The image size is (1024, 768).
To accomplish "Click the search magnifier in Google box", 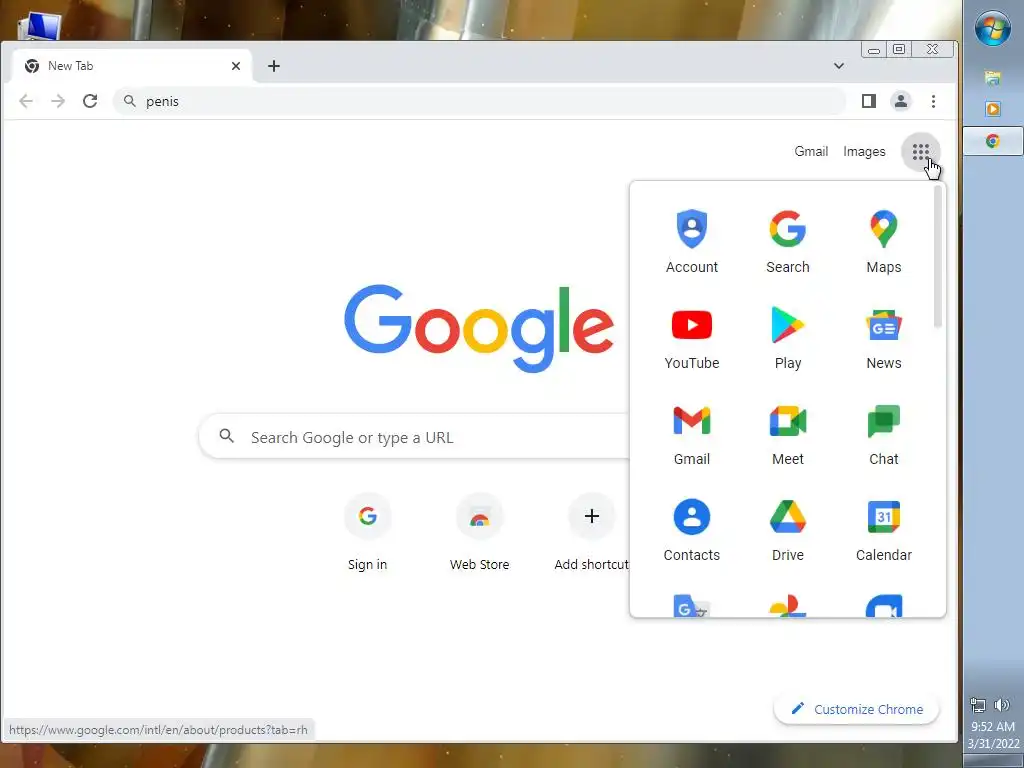I will [227, 436].
